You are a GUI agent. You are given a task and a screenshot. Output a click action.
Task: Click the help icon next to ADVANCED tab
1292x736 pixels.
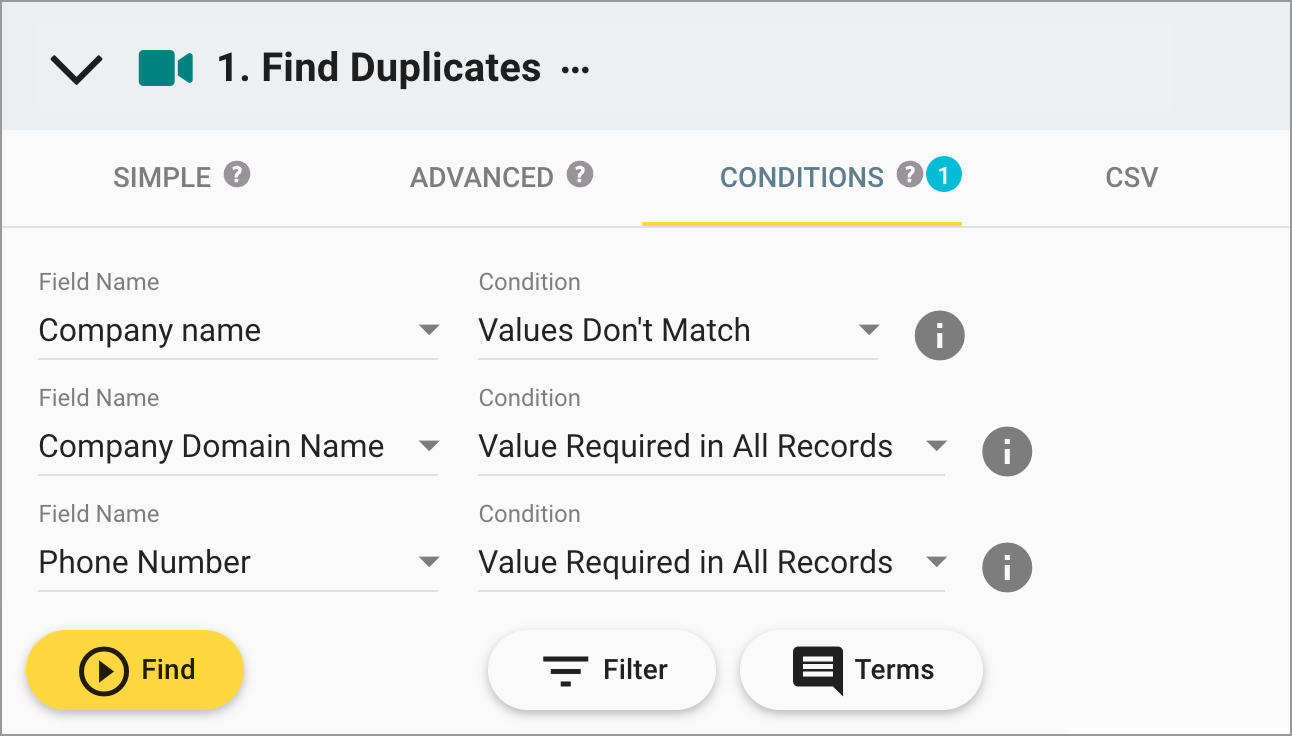(577, 175)
